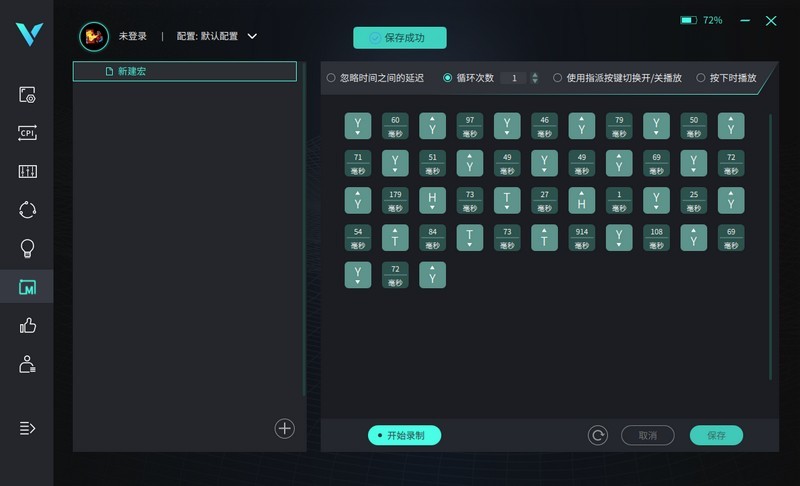Click the circular reset refresh icon

(597, 436)
